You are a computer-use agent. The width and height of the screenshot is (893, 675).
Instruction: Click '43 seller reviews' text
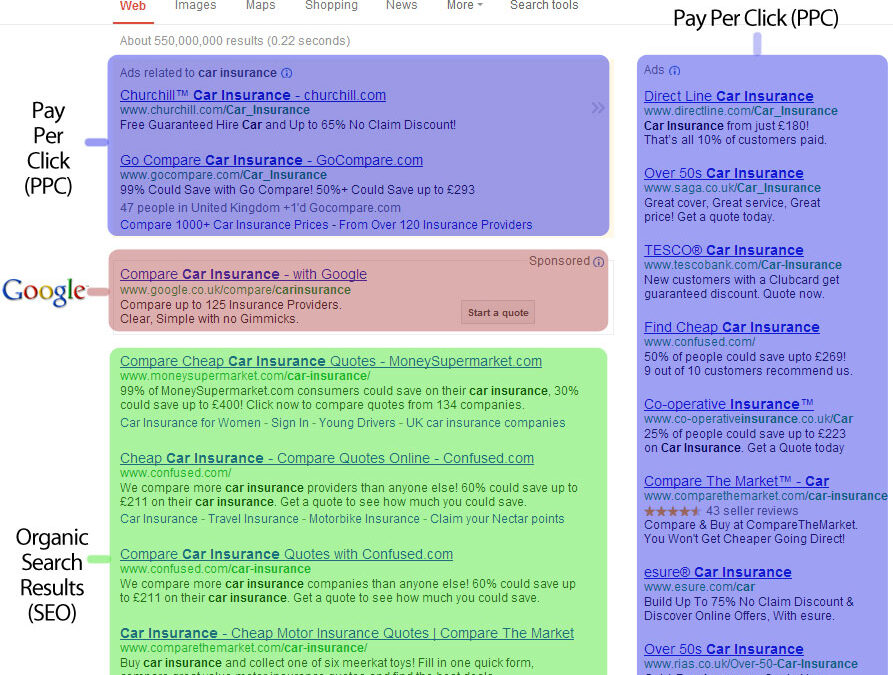coord(752,511)
